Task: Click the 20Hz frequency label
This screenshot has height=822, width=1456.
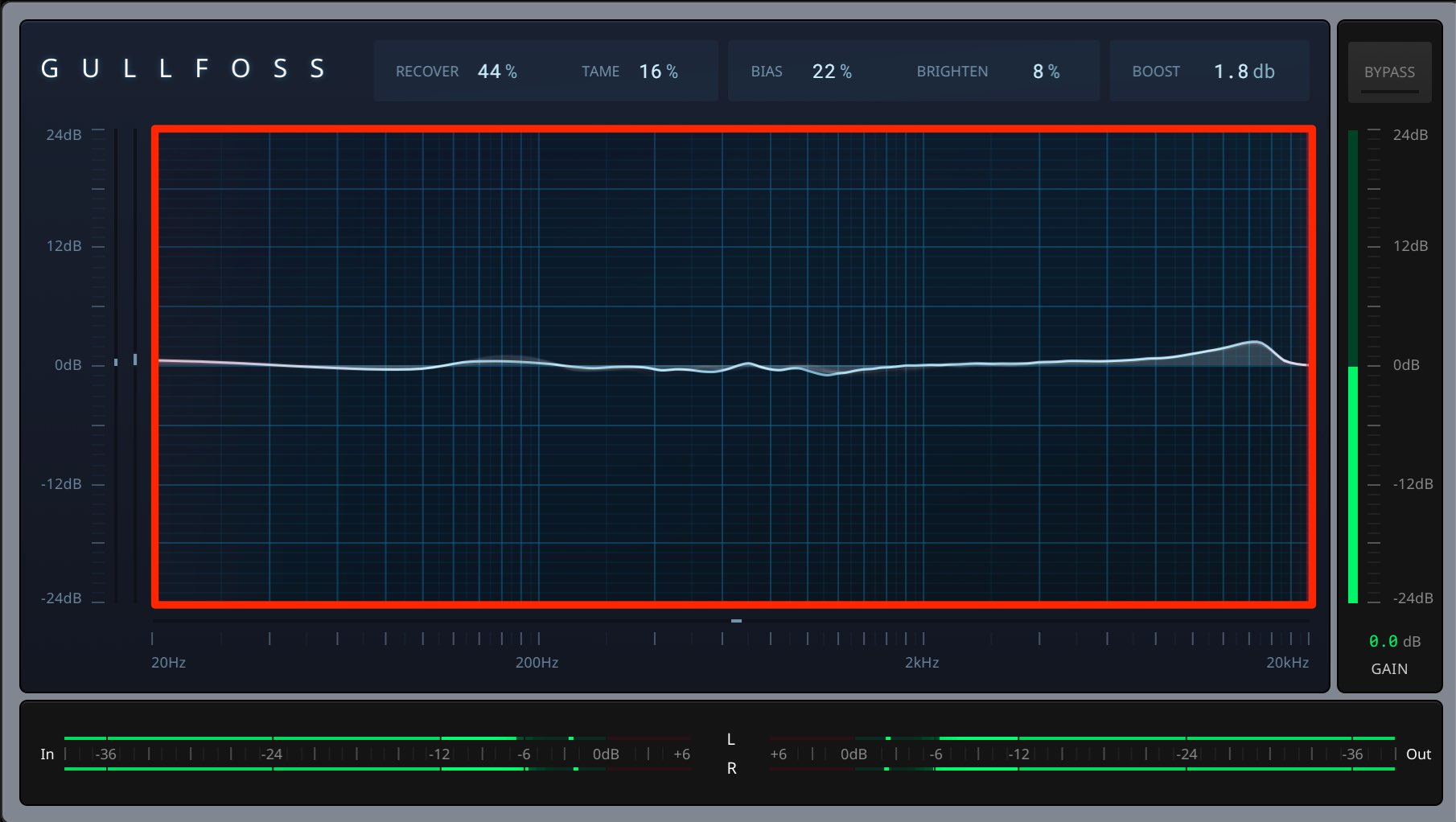Action: [168, 663]
